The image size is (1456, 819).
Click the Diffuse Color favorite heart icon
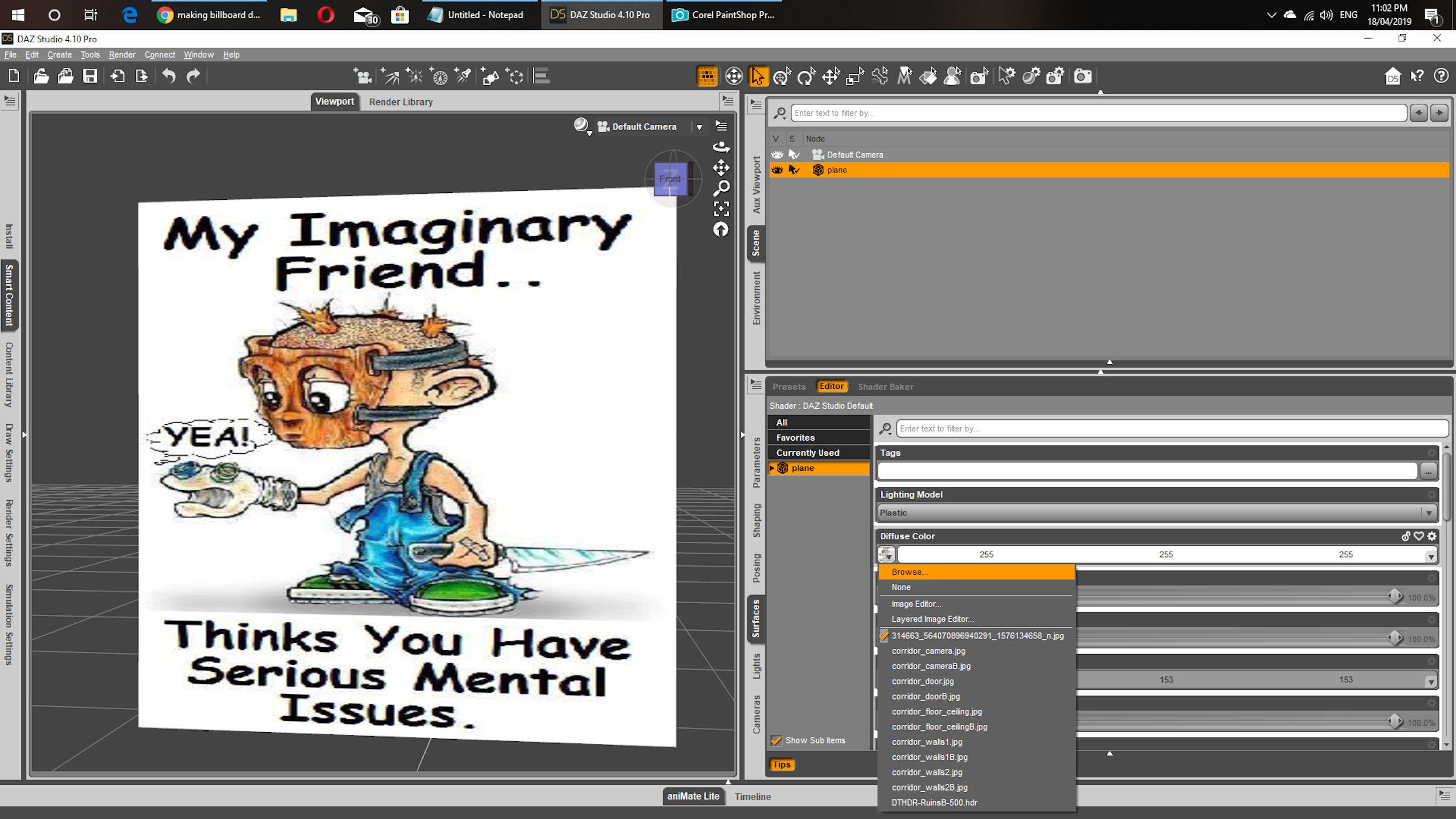pyautogui.click(x=1419, y=536)
